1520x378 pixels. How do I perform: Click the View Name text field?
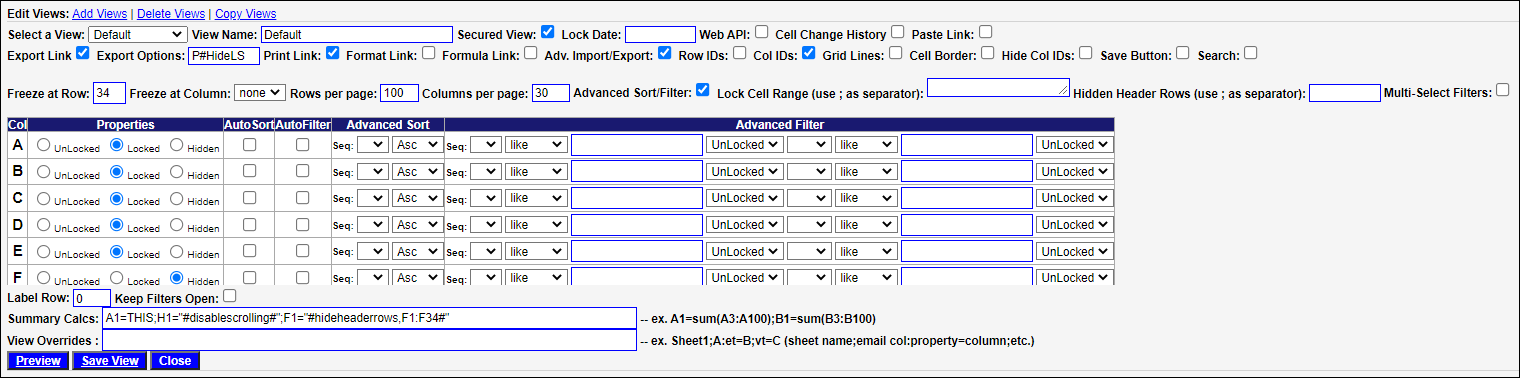pos(356,35)
